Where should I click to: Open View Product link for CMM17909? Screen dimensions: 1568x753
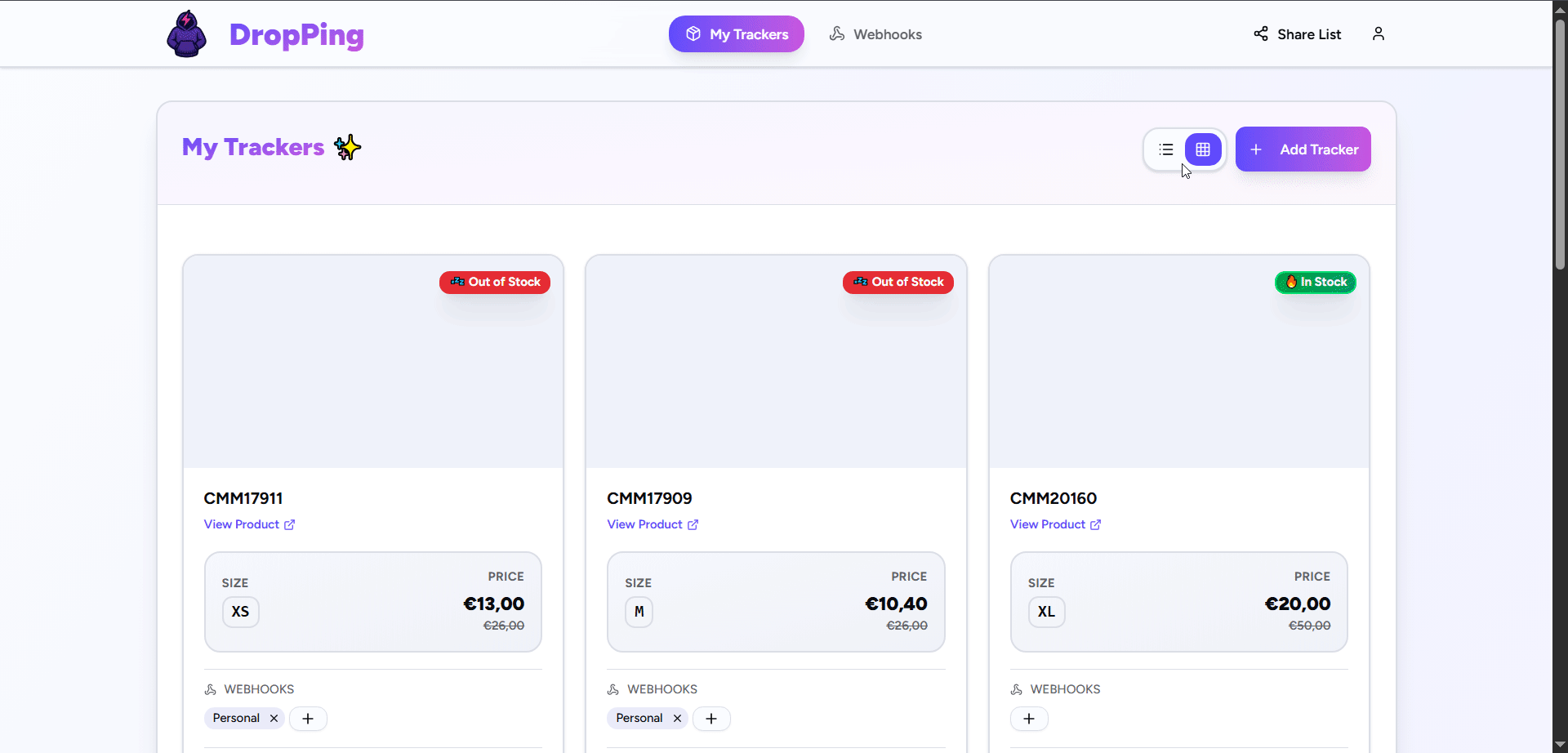(x=652, y=524)
